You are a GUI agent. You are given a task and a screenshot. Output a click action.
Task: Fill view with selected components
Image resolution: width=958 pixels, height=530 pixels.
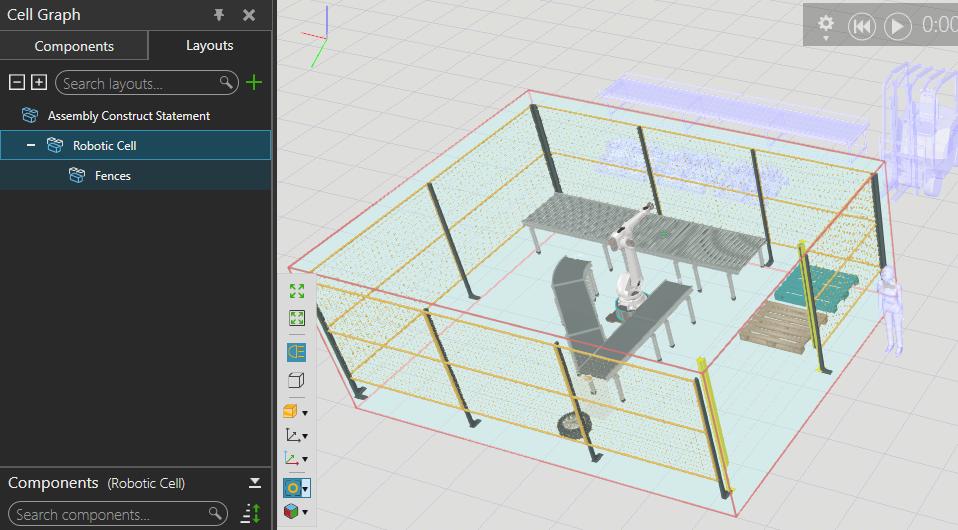click(x=296, y=318)
